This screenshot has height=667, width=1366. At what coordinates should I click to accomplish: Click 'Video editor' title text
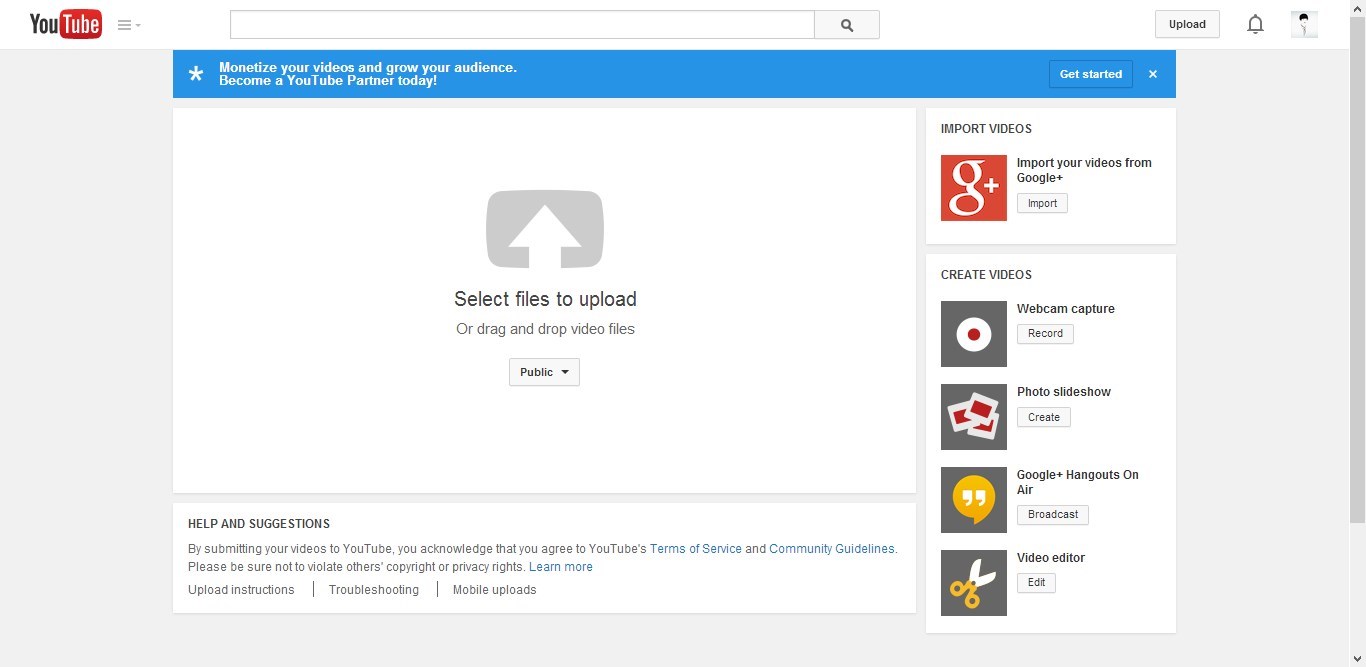1051,558
